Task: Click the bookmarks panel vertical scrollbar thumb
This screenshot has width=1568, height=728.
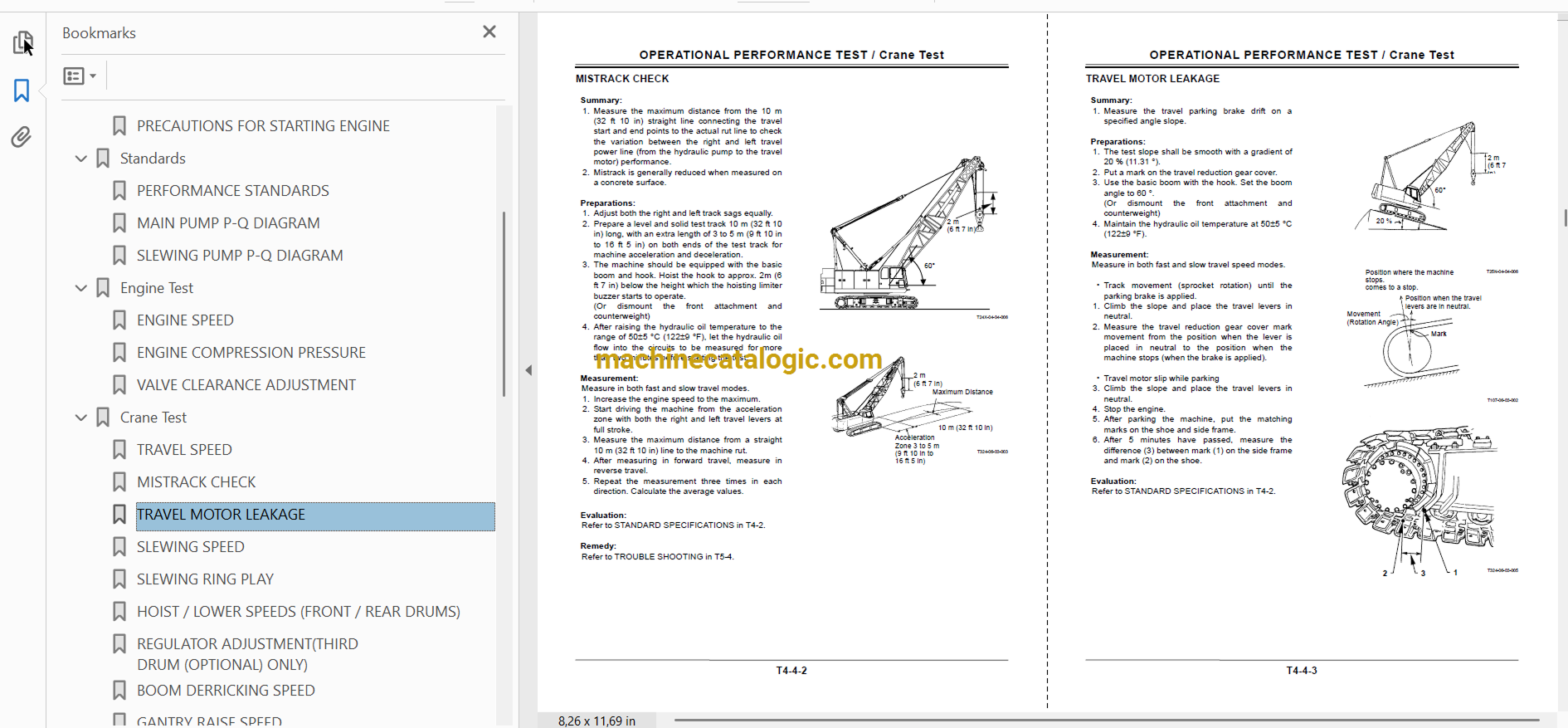Action: coord(504,304)
